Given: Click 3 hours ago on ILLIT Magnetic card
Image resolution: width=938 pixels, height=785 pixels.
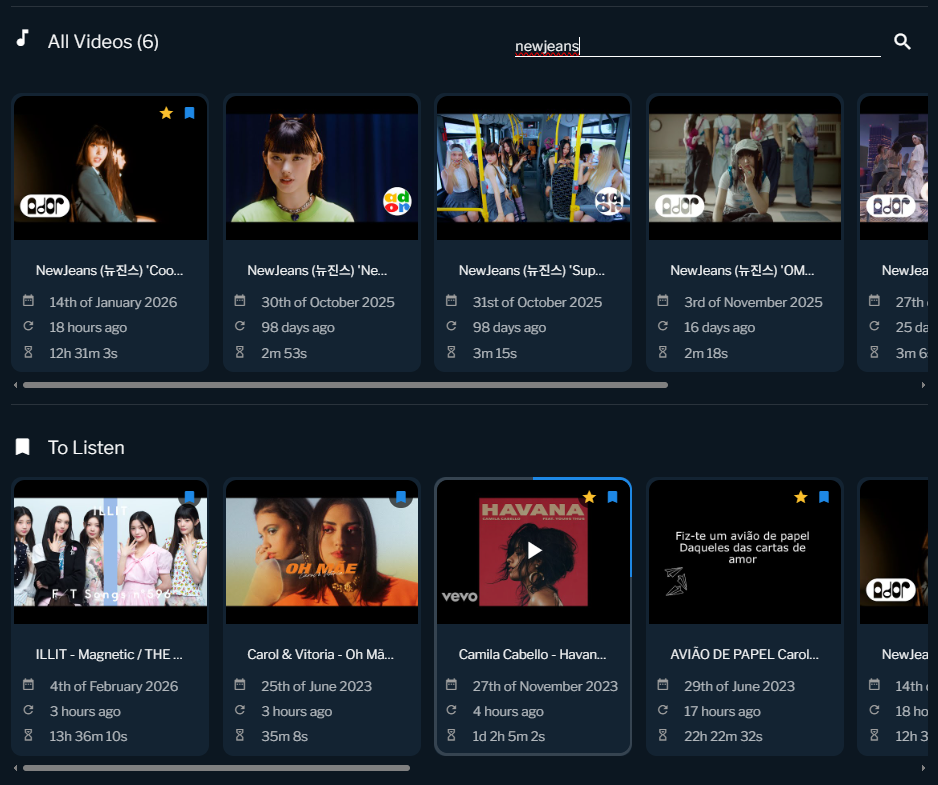Looking at the screenshot, I should (85, 711).
